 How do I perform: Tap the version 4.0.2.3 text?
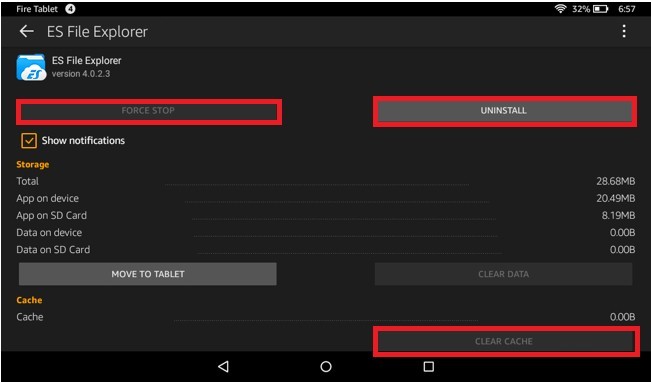81,74
